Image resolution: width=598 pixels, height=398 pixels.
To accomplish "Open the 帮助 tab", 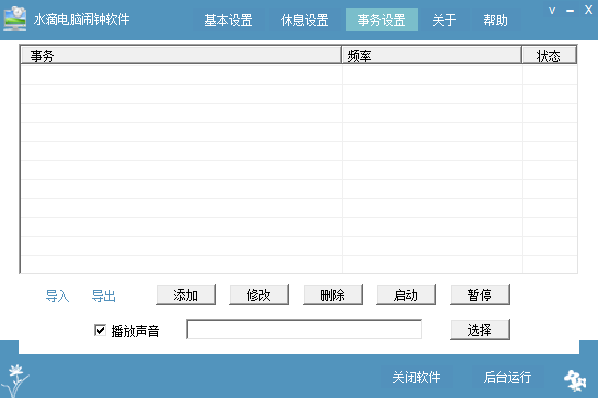I will click(x=495, y=20).
